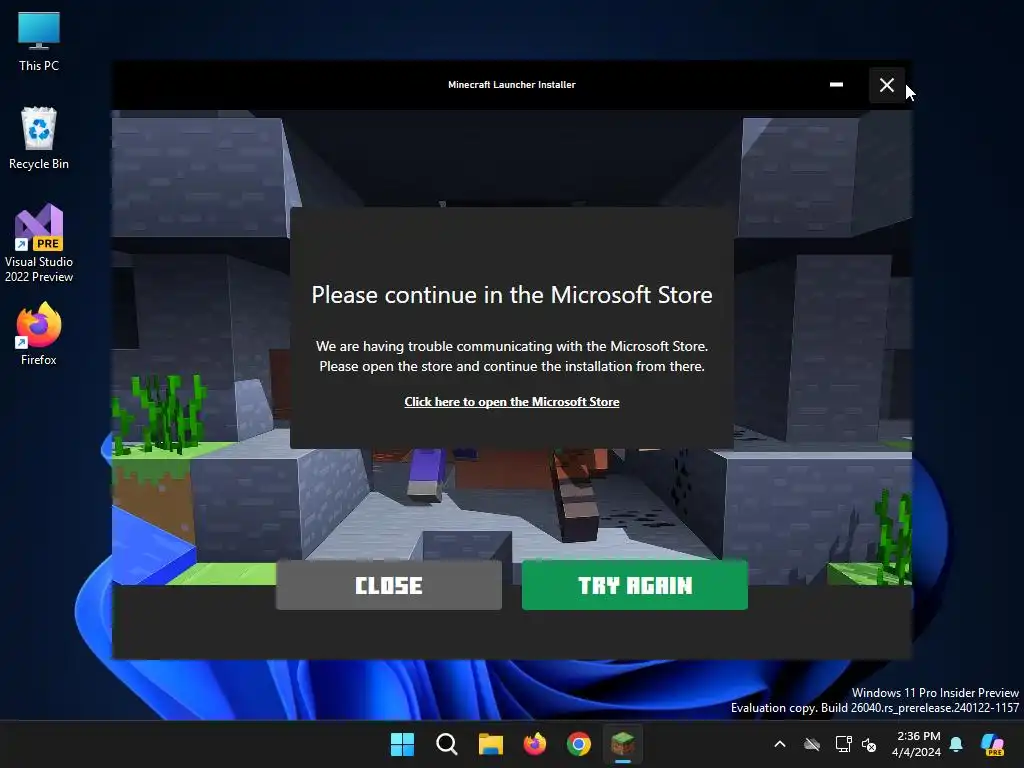Expand the hidden system tray icons
Image resolution: width=1024 pixels, height=768 pixels.
(x=780, y=744)
